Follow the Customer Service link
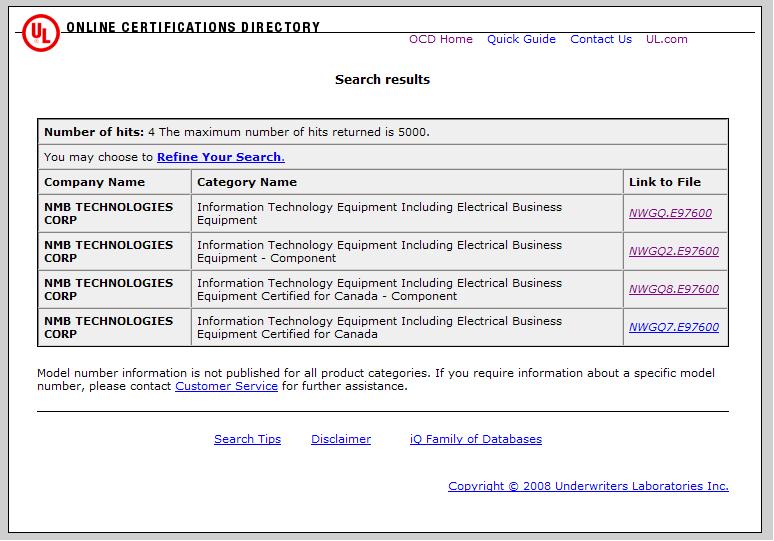 (x=227, y=386)
